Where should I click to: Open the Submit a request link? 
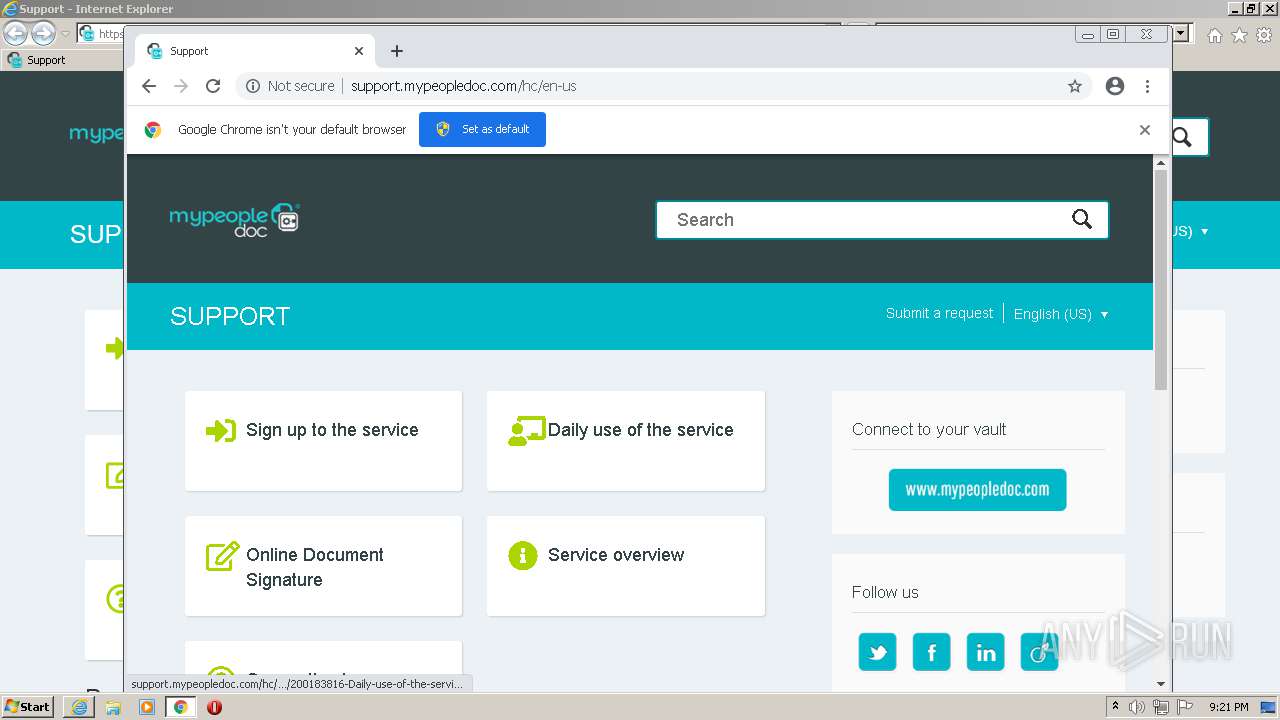(939, 313)
